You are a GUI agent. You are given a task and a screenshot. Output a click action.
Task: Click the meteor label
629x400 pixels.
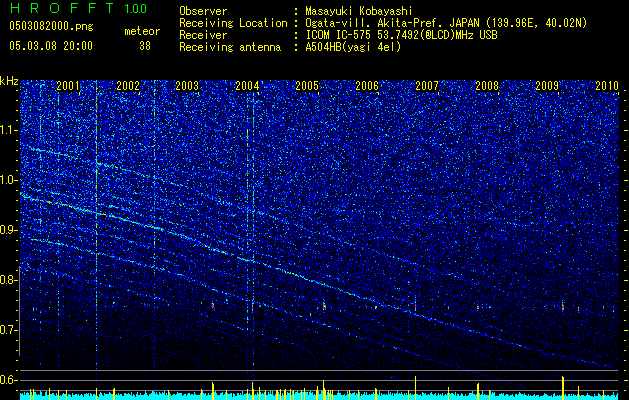[x=142, y=31]
